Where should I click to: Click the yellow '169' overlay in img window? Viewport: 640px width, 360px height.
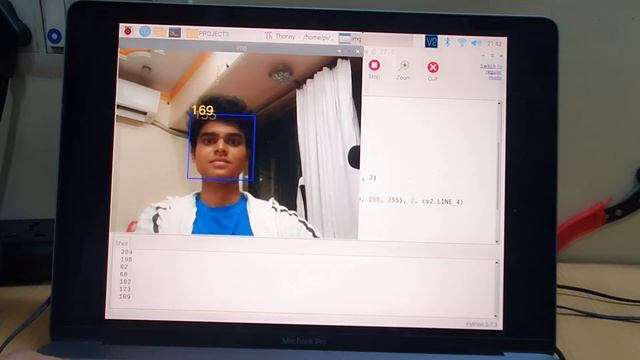pyautogui.click(x=203, y=110)
